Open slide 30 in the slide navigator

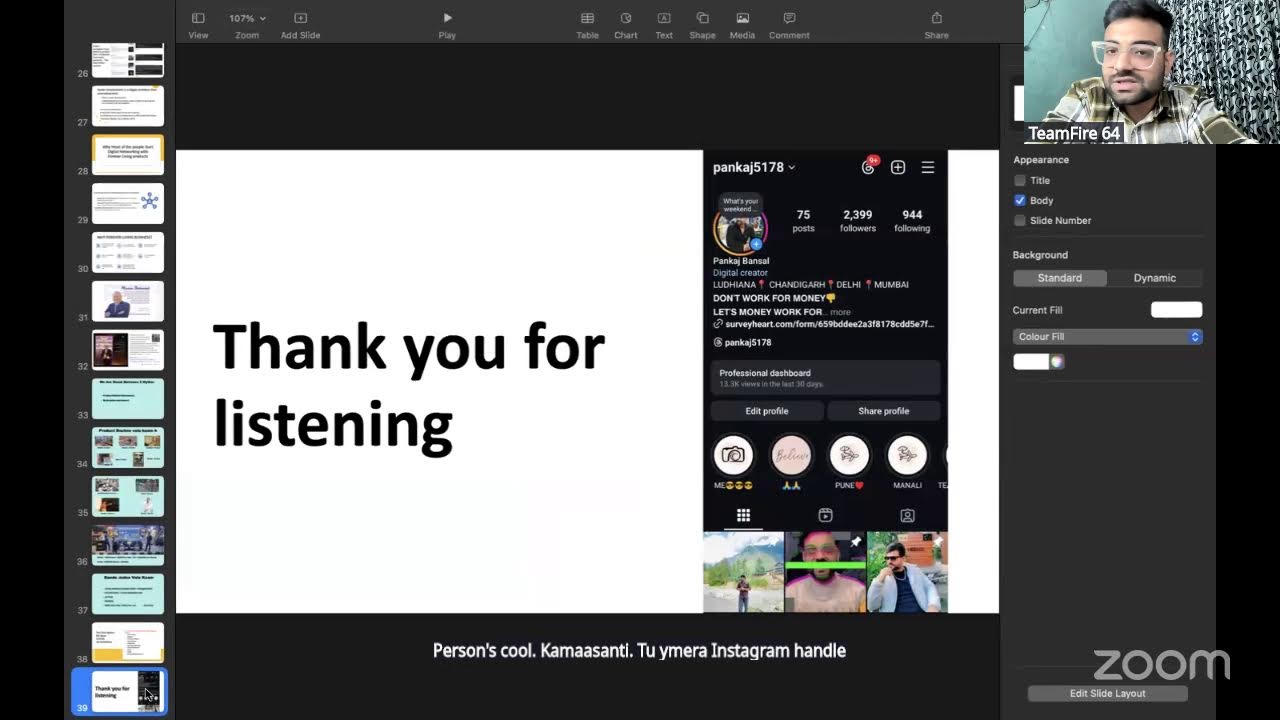click(128, 252)
